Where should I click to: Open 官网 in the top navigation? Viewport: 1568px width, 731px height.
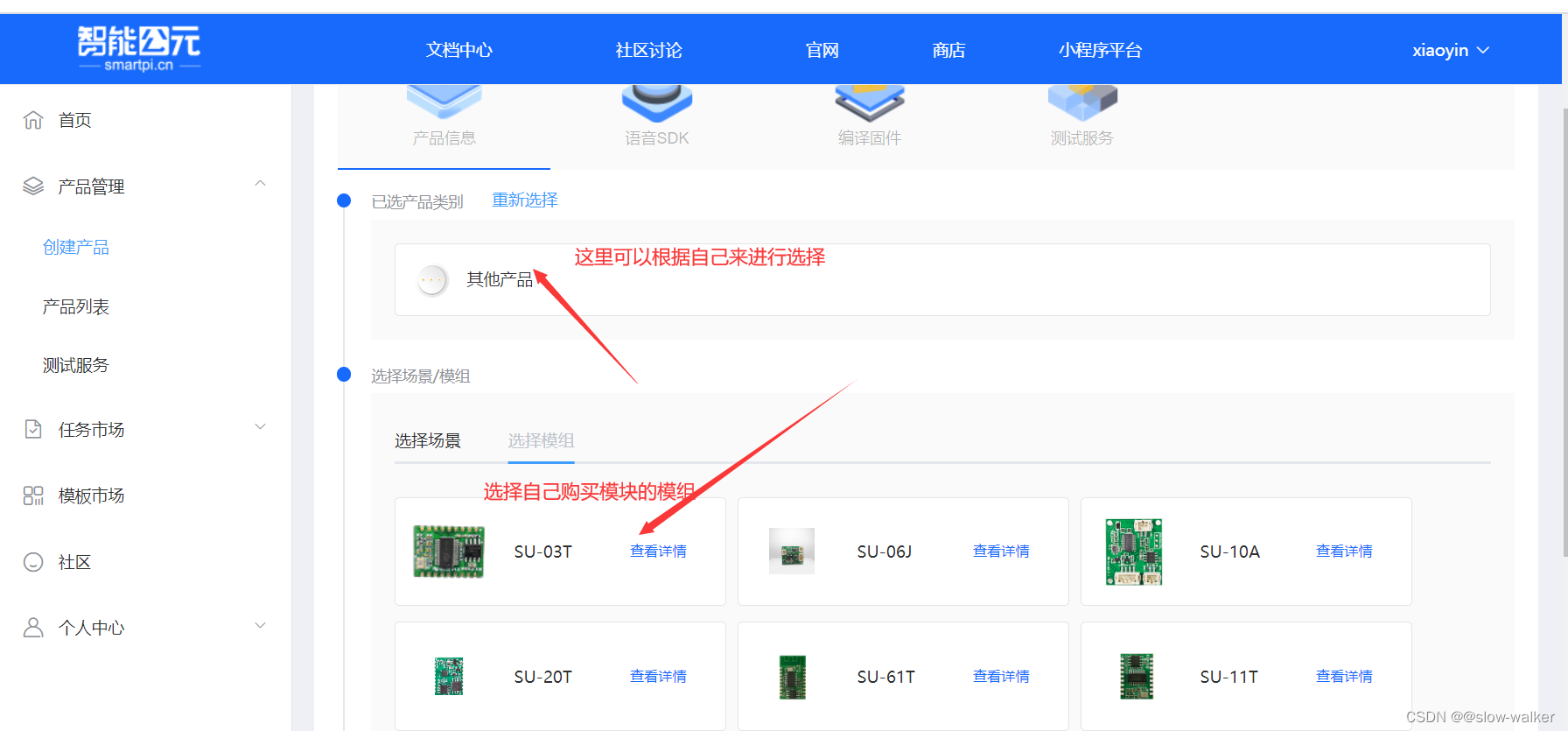click(x=822, y=51)
